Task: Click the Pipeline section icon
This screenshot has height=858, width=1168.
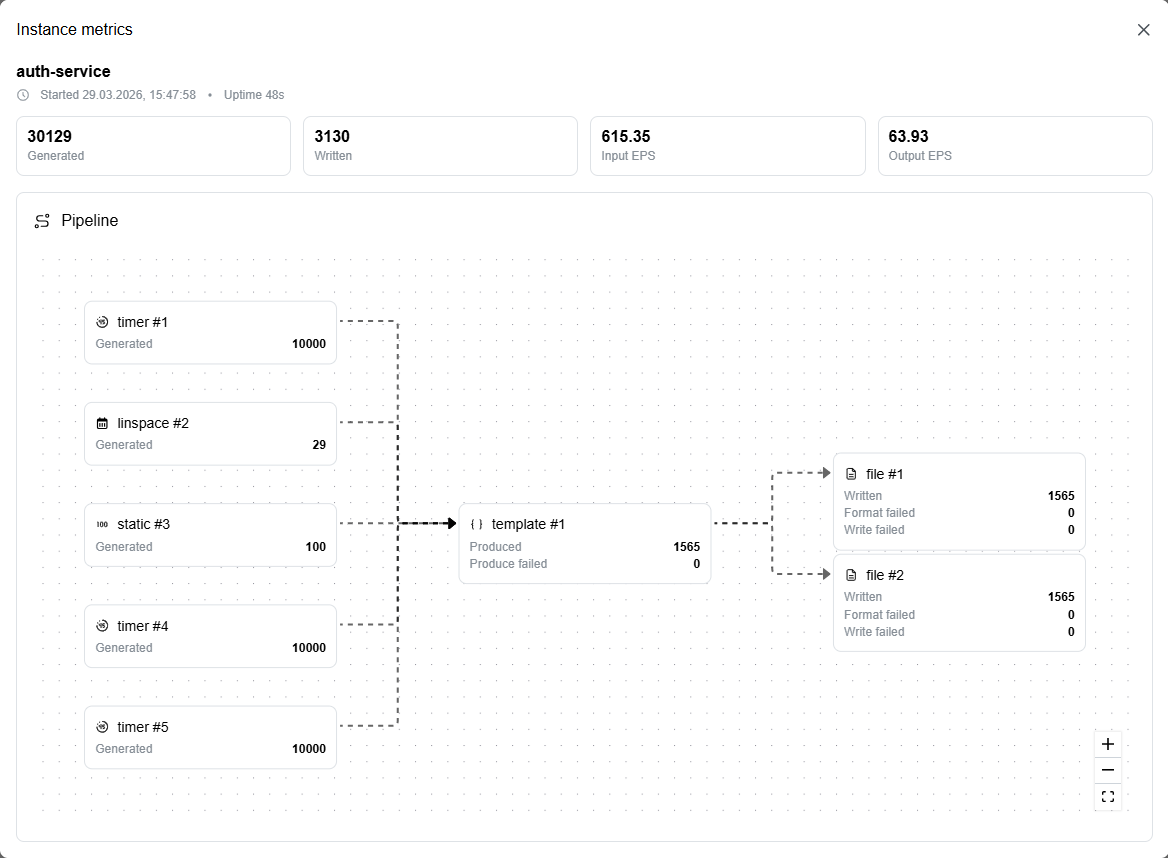Action: 42,221
